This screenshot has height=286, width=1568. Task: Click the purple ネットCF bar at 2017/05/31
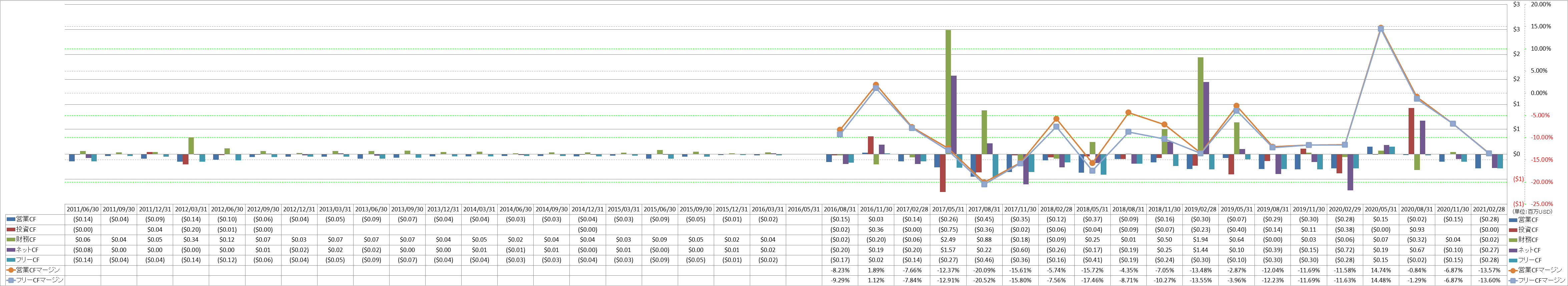(954, 115)
